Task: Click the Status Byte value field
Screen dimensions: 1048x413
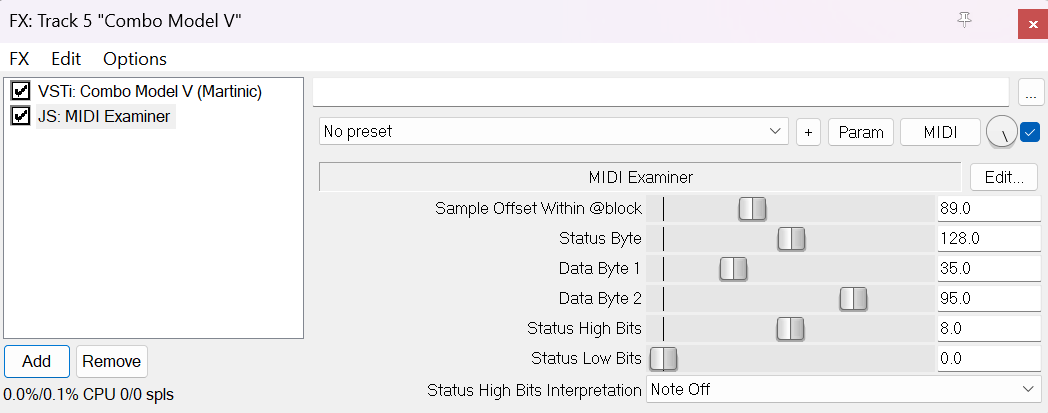Action: (x=988, y=238)
